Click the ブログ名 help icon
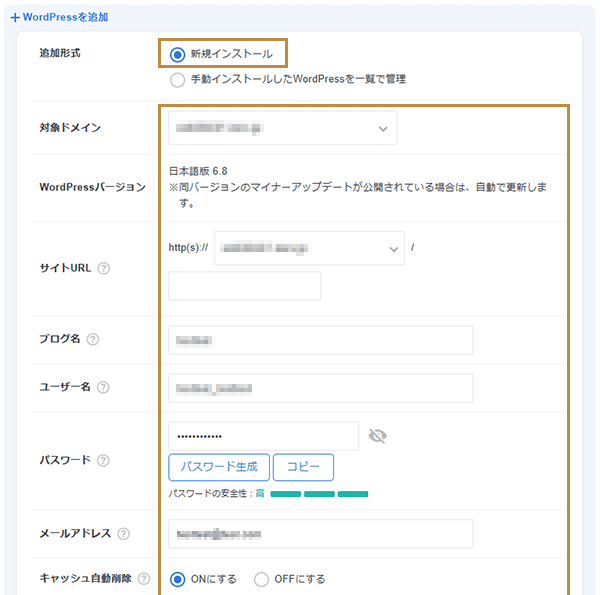The image size is (600, 595). [x=93, y=339]
